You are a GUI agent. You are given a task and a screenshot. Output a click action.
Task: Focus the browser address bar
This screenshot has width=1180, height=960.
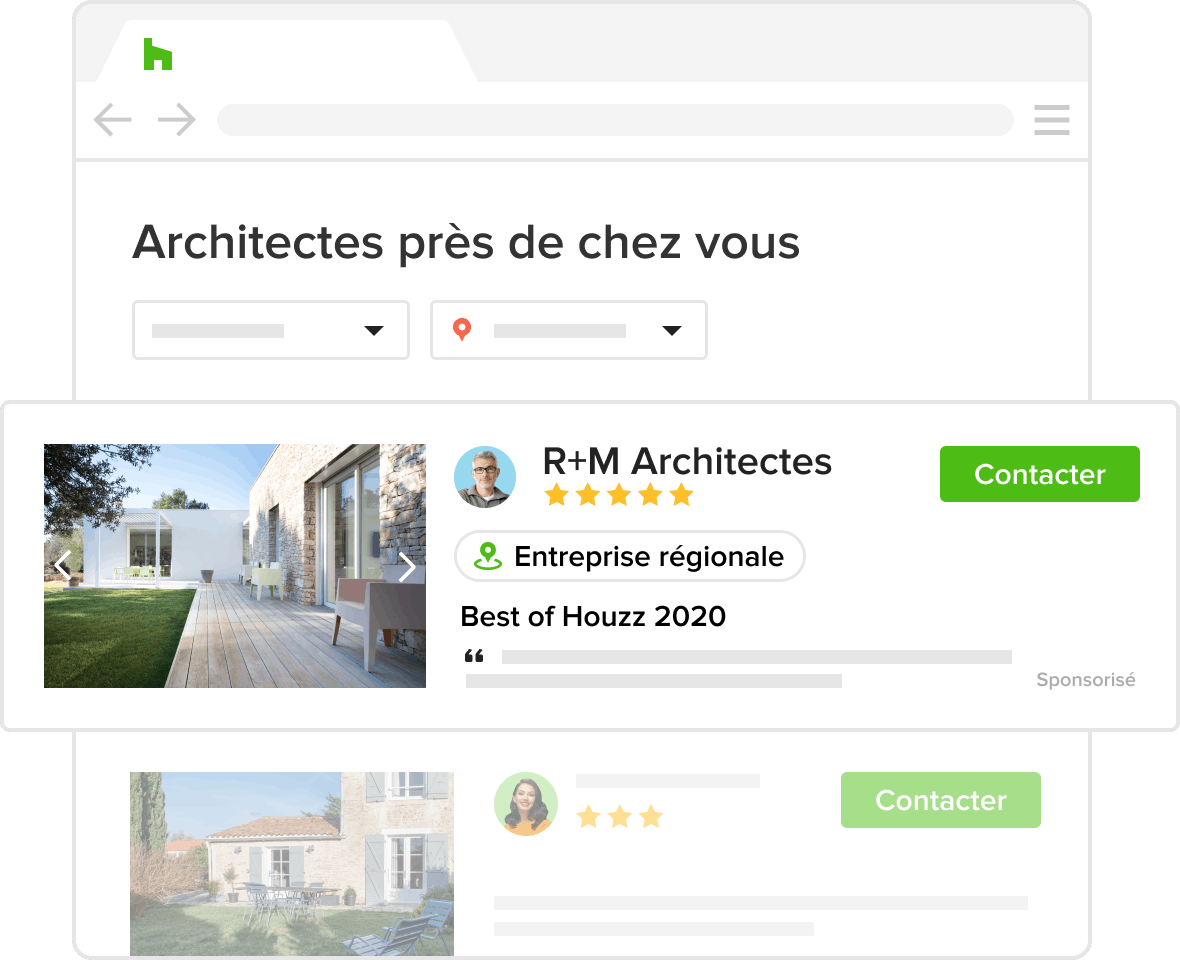pyautogui.click(x=615, y=120)
